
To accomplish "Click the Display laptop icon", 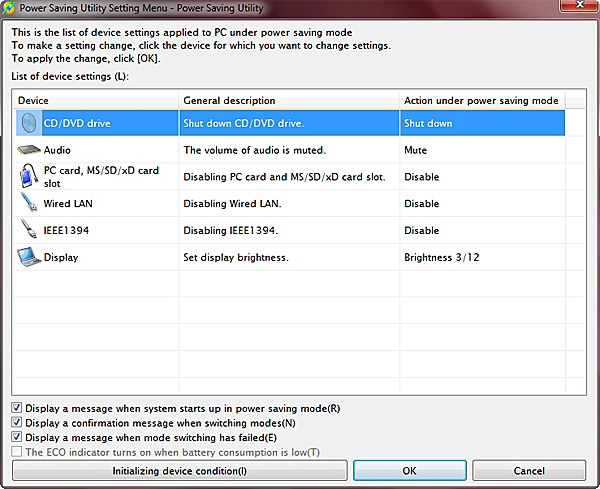I will point(29,258).
